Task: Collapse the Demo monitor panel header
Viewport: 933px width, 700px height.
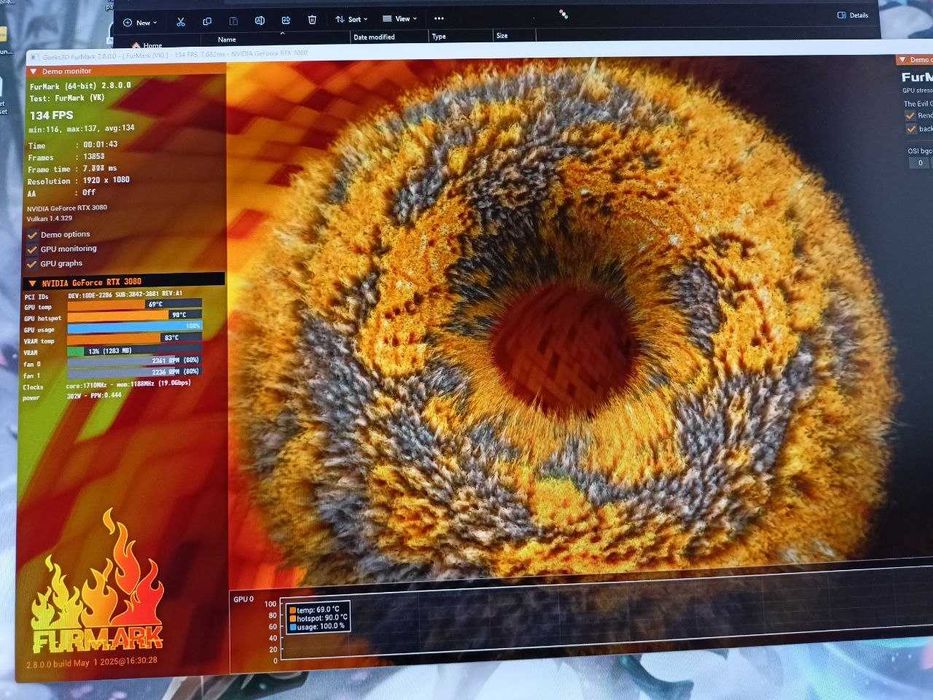Action: point(33,71)
